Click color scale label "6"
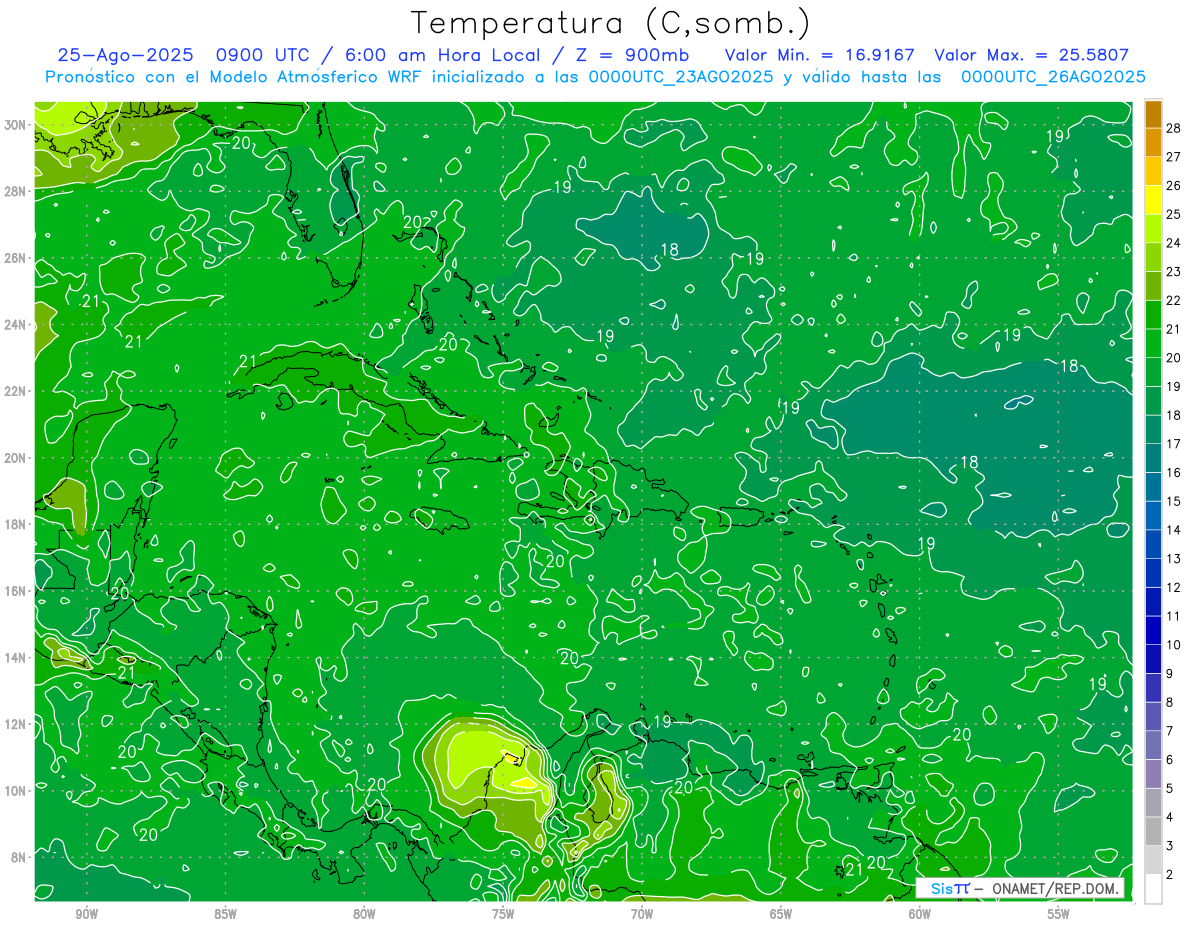Image resolution: width=1200 pixels, height=927 pixels. click(x=1169, y=760)
